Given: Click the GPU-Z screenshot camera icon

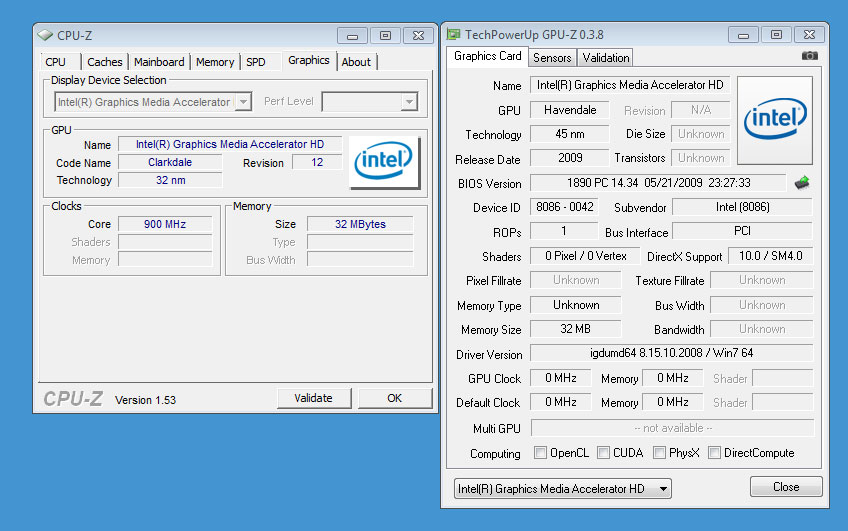Looking at the screenshot, I should coord(809,56).
